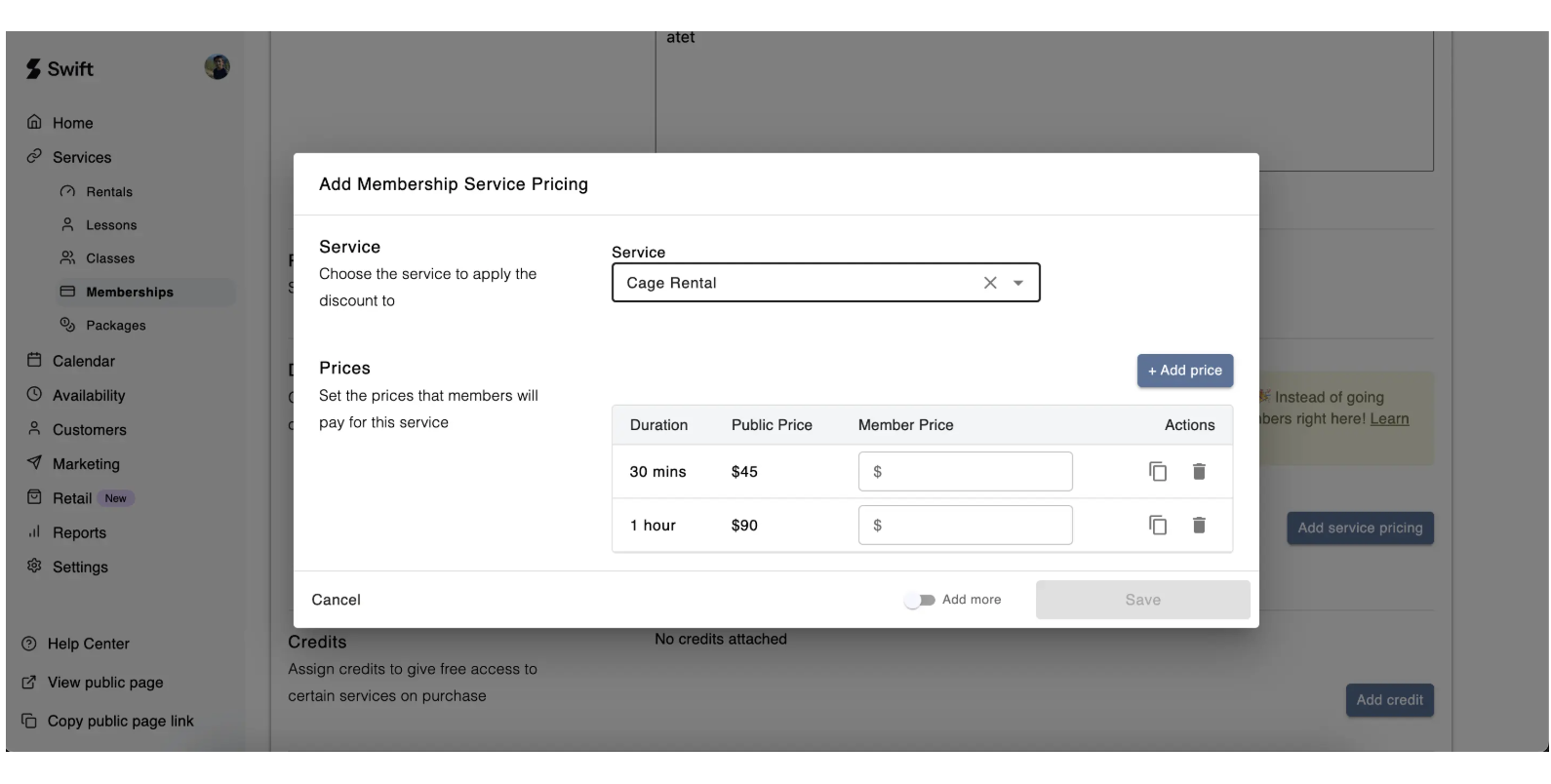Enter member price for 1 hour
This screenshot has height=784, width=1551.
click(x=974, y=526)
